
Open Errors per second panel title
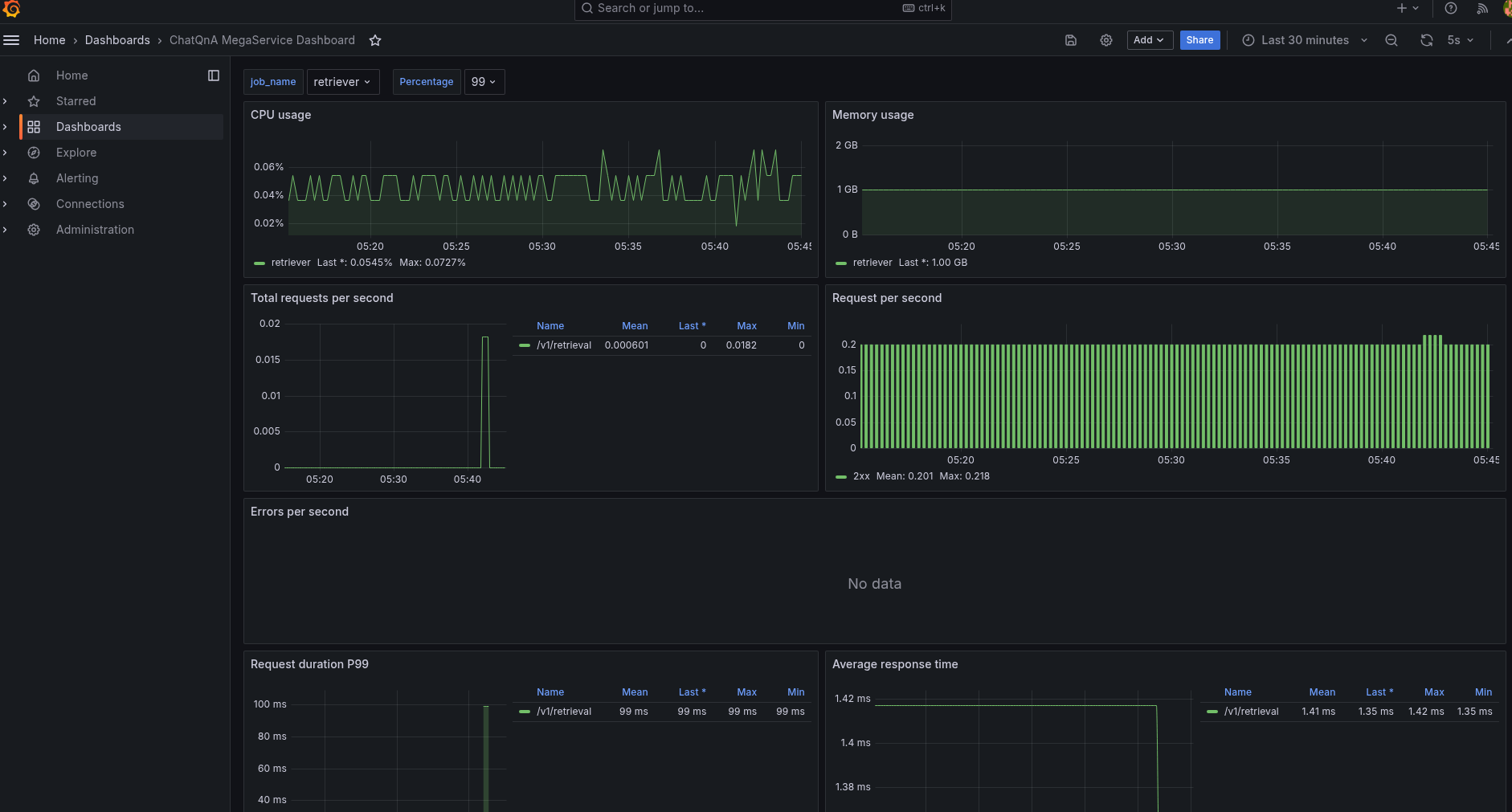pos(300,512)
